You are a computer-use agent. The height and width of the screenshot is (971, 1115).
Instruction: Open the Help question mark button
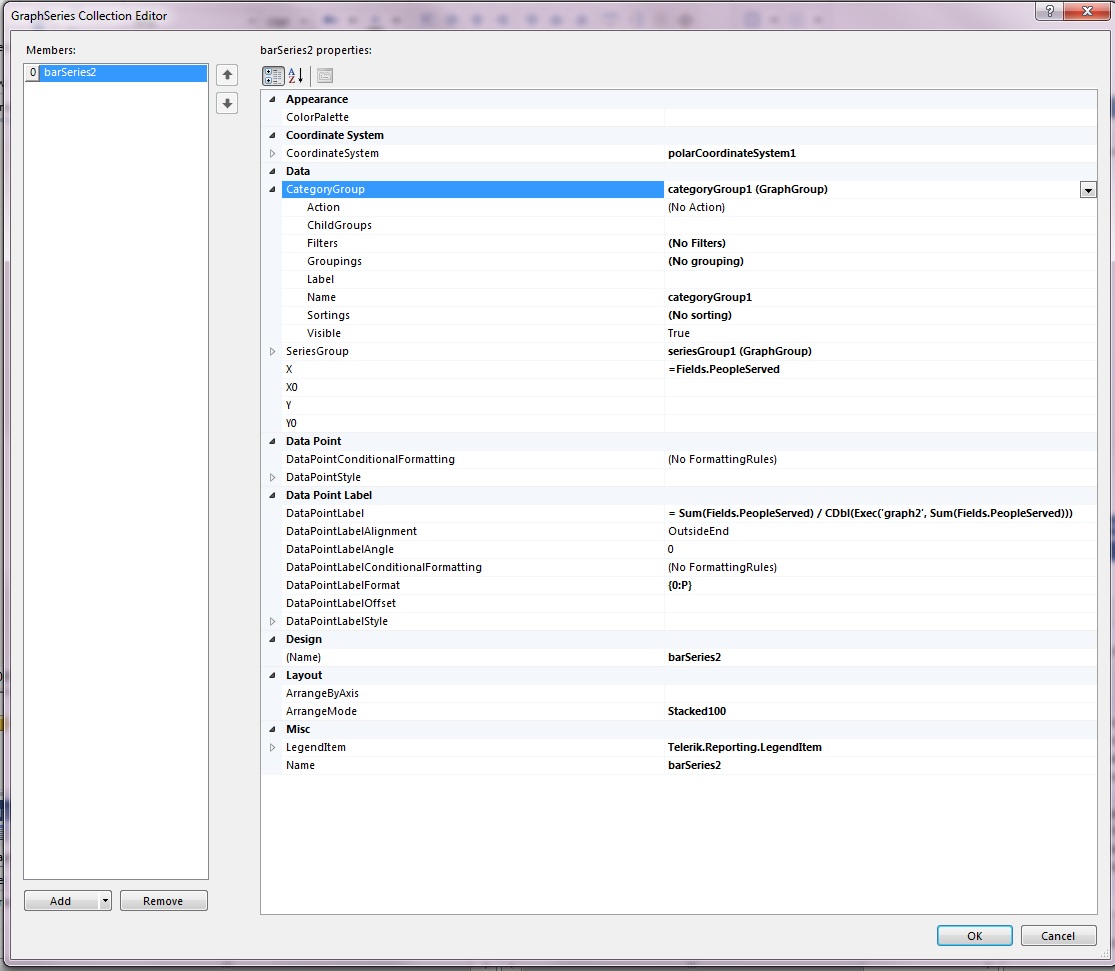click(x=1049, y=11)
